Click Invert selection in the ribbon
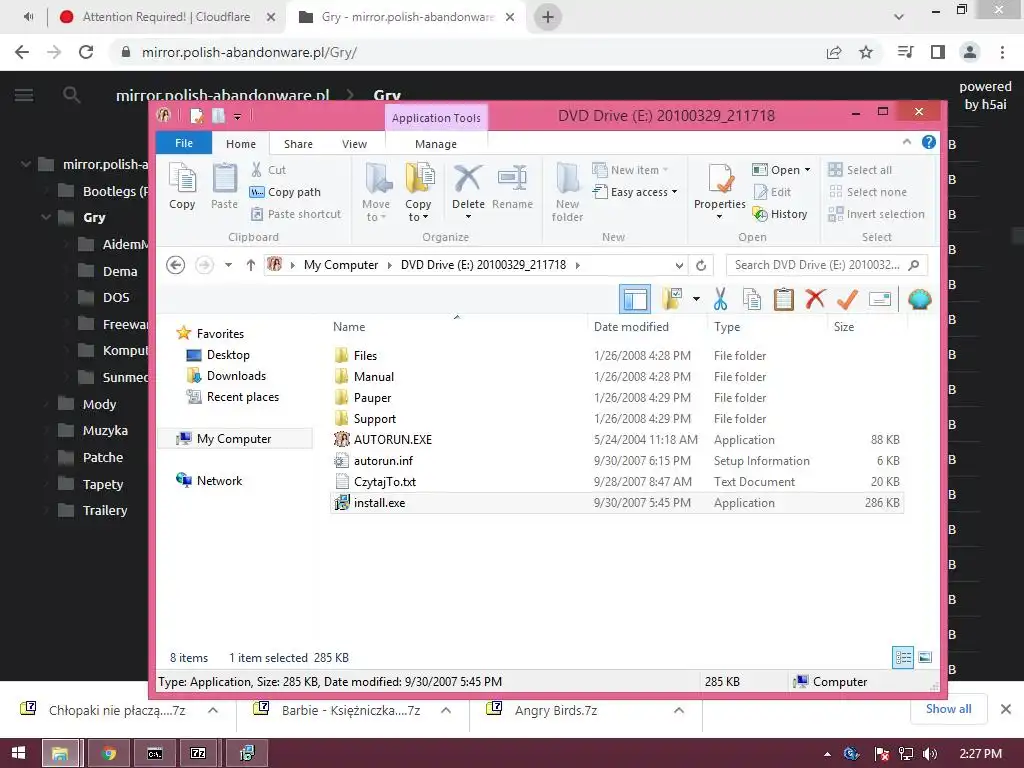The height and width of the screenshot is (768, 1024). click(876, 214)
